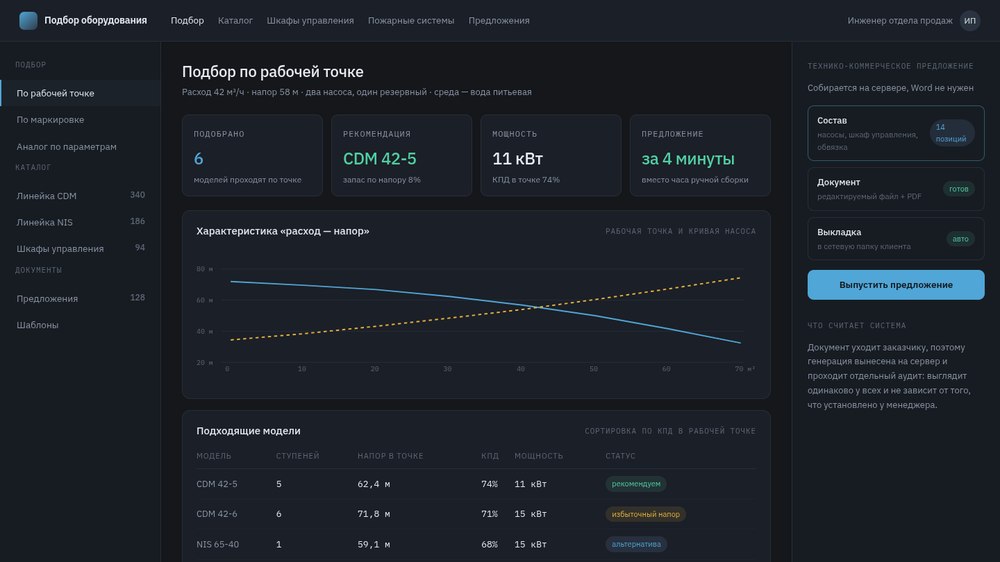Open Предложения in the top navigation
Screen dimensions: 1000x562
tap(499, 20)
